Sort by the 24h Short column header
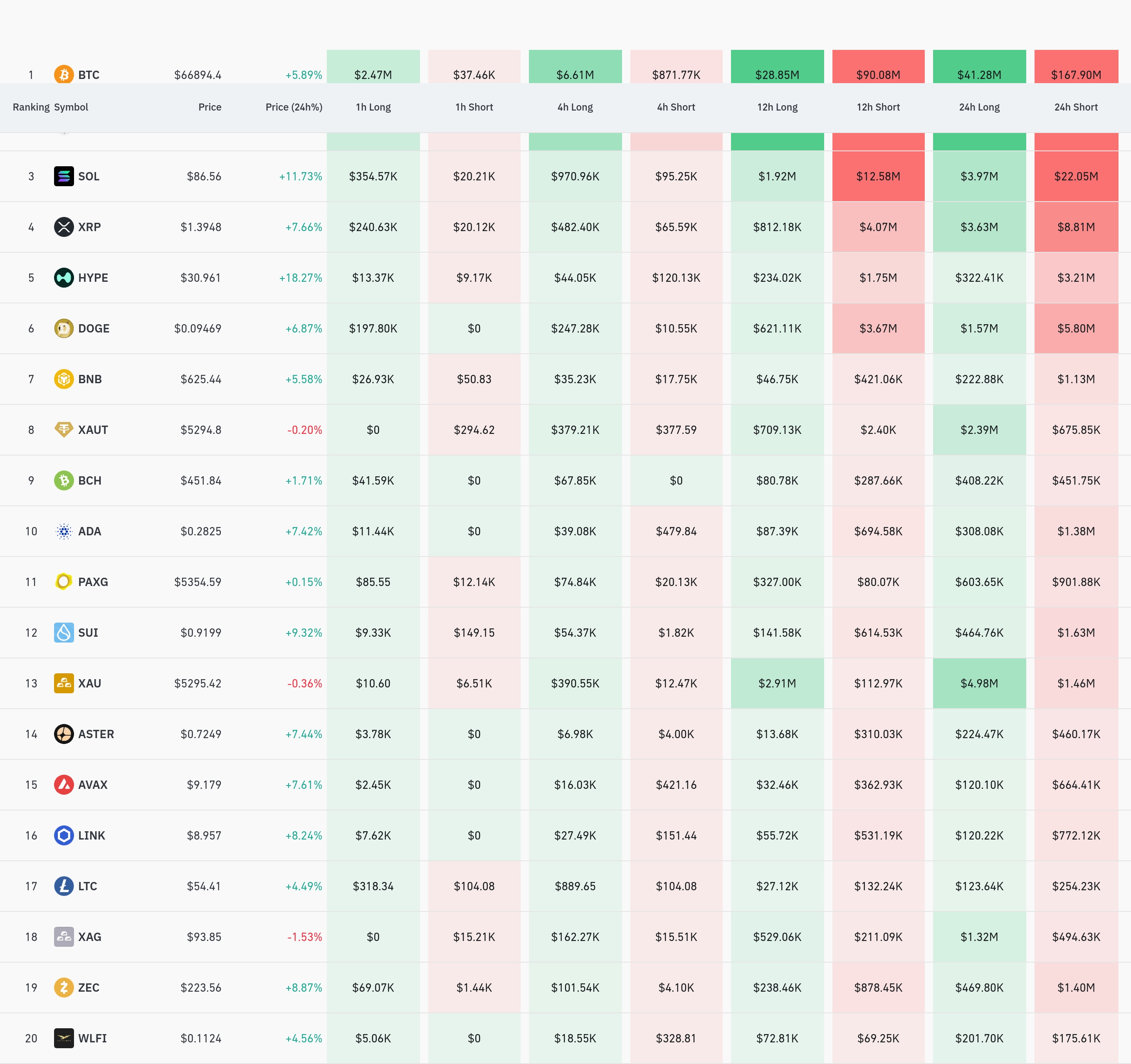 click(1075, 107)
